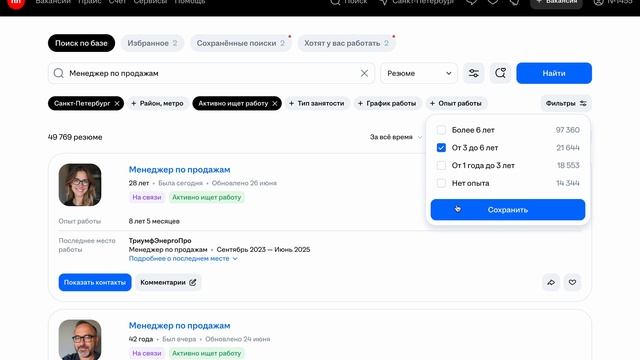Open advanced search settings sliders icon
640x360 pixels.
473,73
